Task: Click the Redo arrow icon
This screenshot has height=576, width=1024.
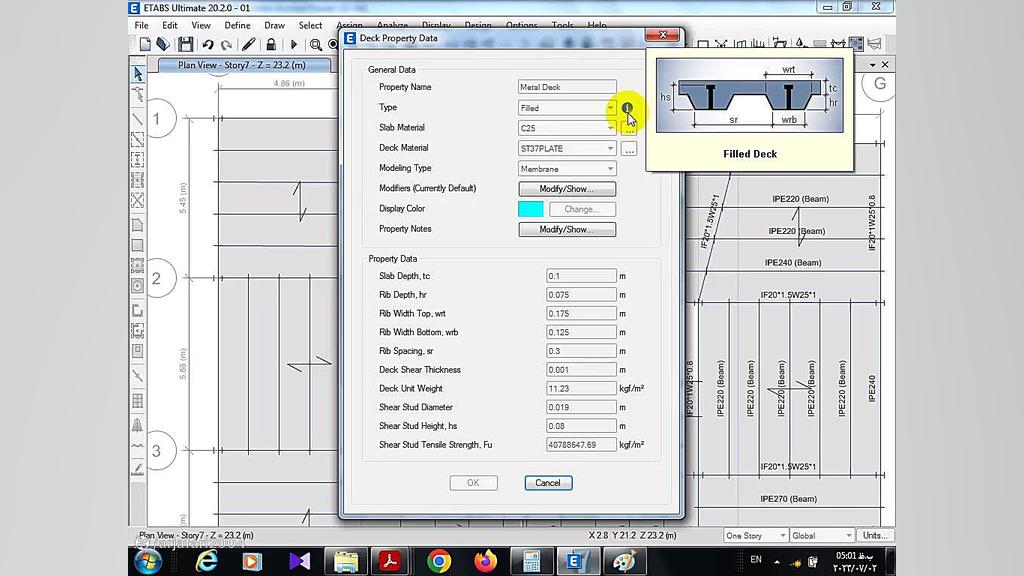Action: (226, 44)
